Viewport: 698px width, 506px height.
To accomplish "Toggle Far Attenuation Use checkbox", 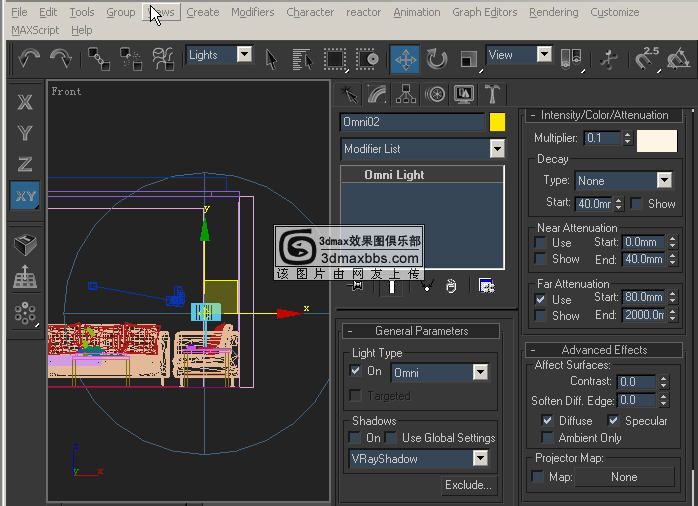I will pos(540,299).
